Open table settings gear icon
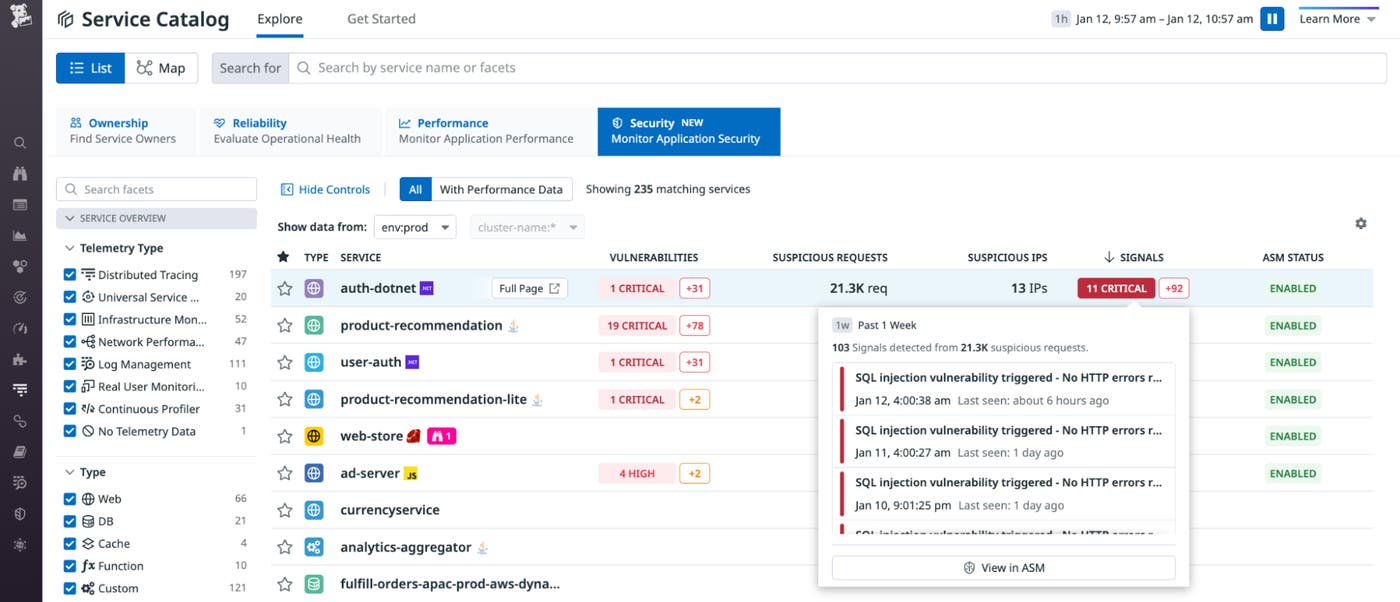 click(1361, 224)
